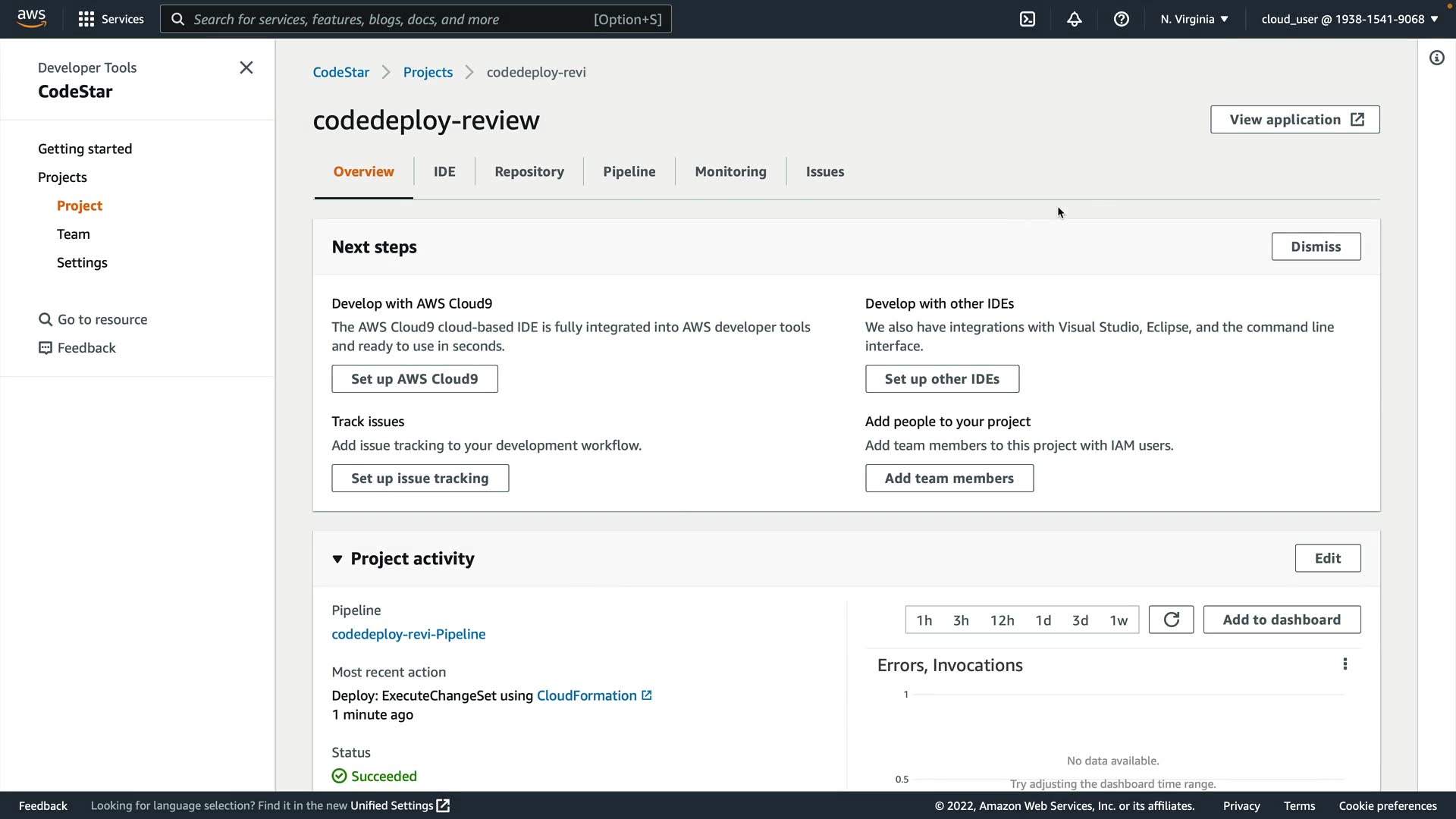Image resolution: width=1456 pixels, height=819 pixels.
Task: Open the N. Virginia region dropdown
Action: 1194,19
